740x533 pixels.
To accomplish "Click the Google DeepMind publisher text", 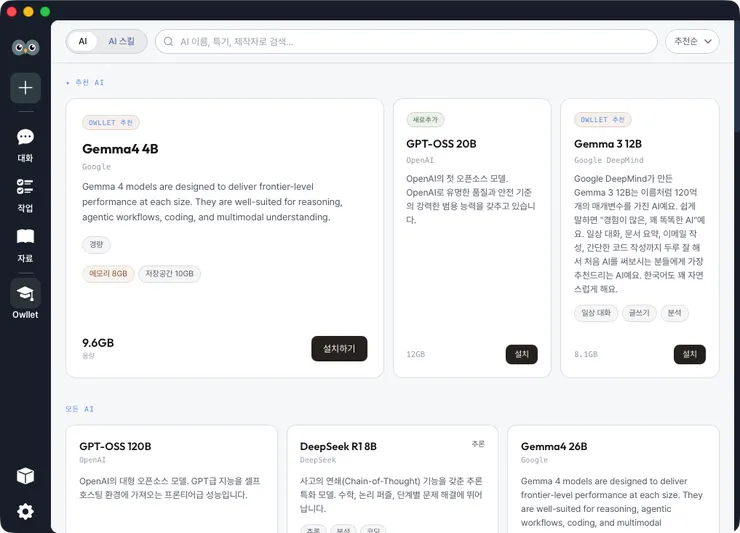I will click(609, 160).
